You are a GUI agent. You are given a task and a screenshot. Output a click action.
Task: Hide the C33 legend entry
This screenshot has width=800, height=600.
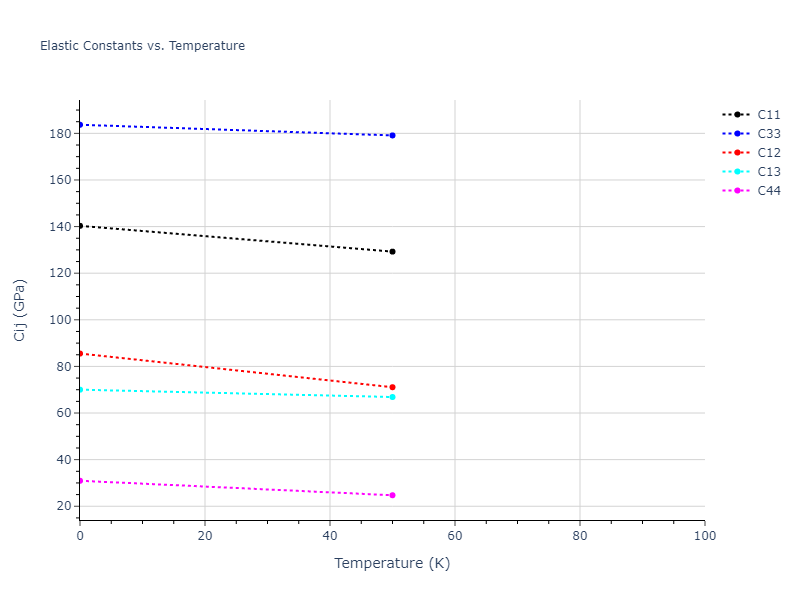(x=768, y=134)
